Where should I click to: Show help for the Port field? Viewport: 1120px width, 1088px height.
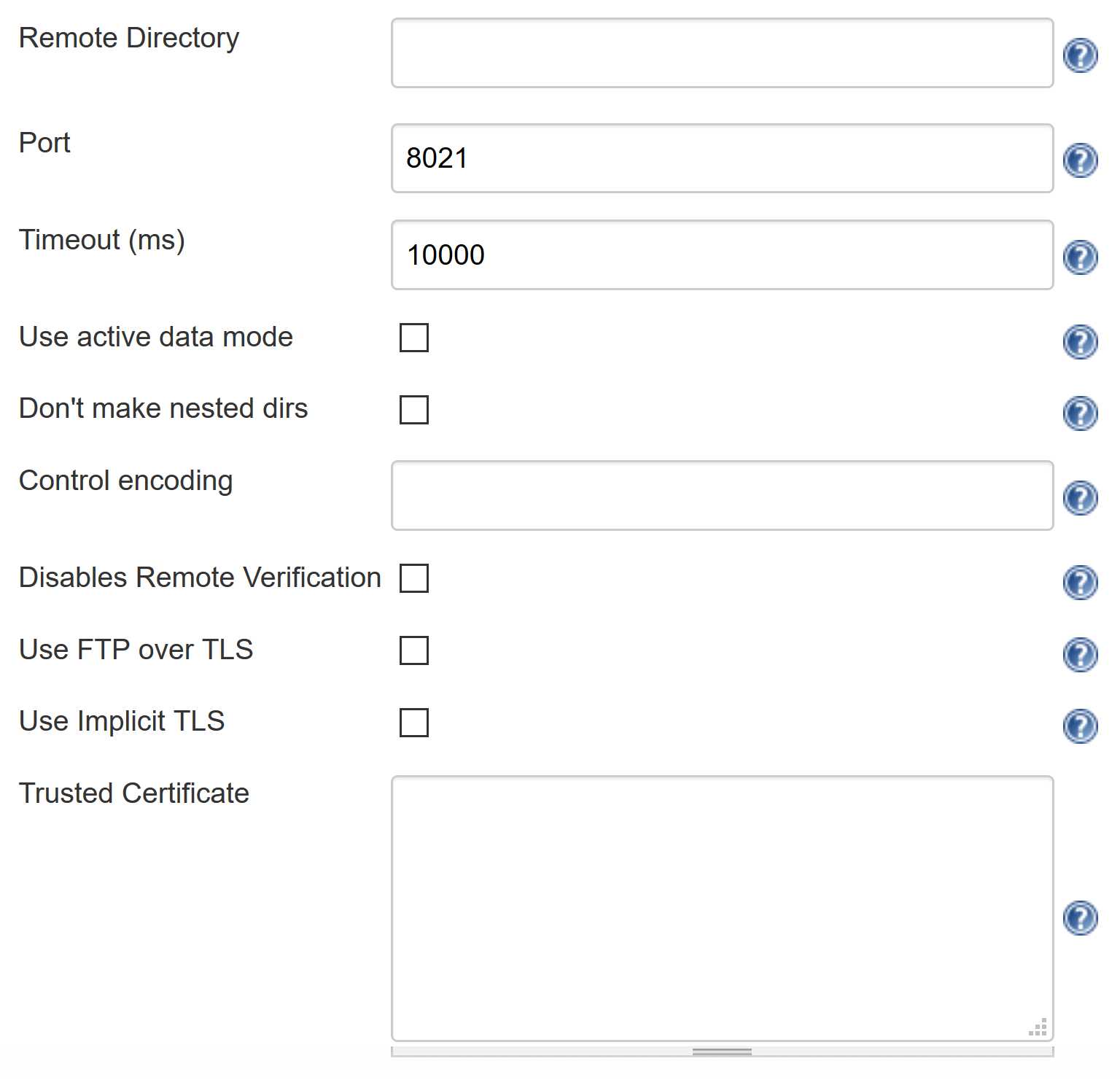tap(1080, 160)
